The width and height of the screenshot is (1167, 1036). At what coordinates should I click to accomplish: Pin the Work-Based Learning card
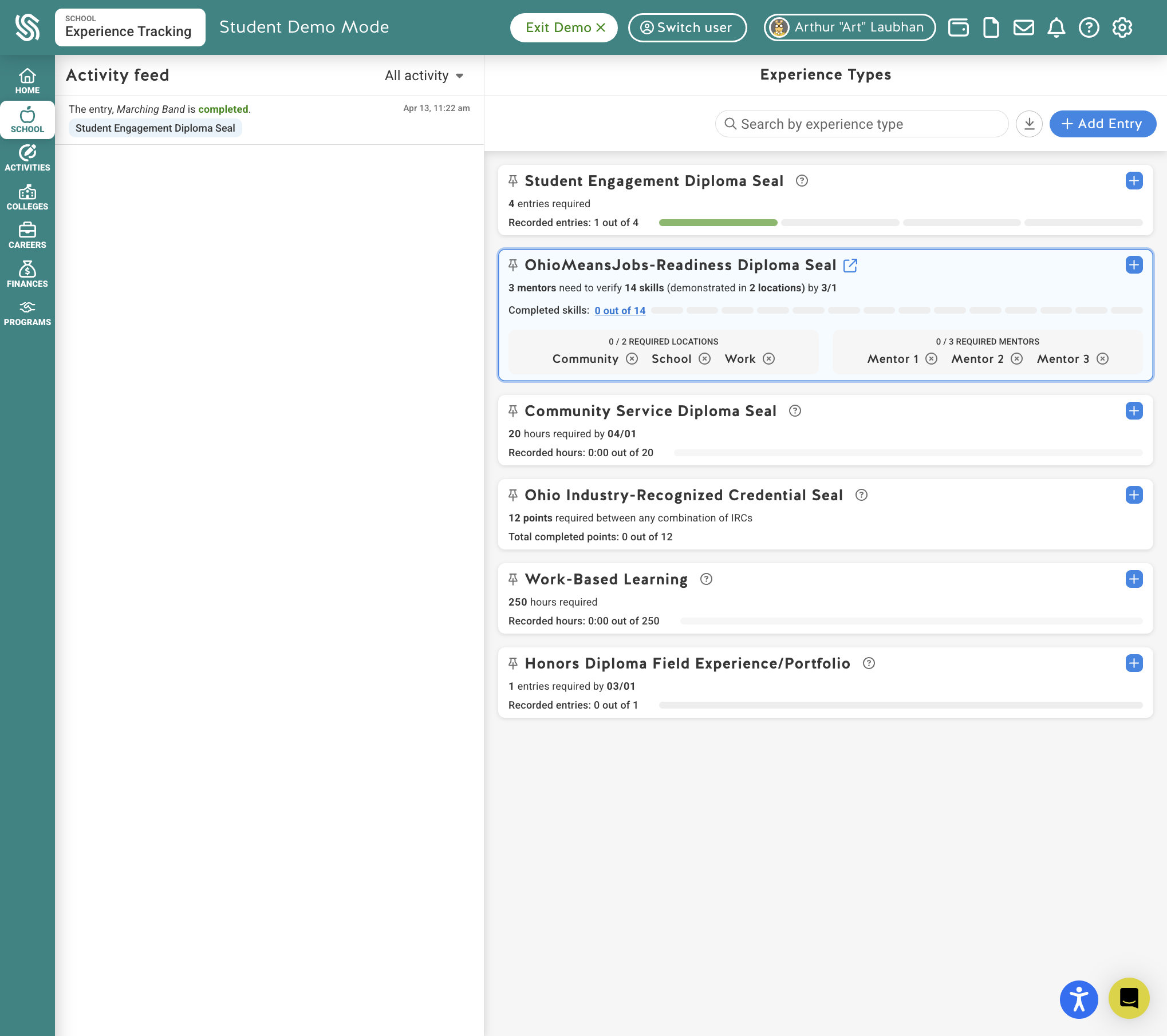tap(513, 579)
